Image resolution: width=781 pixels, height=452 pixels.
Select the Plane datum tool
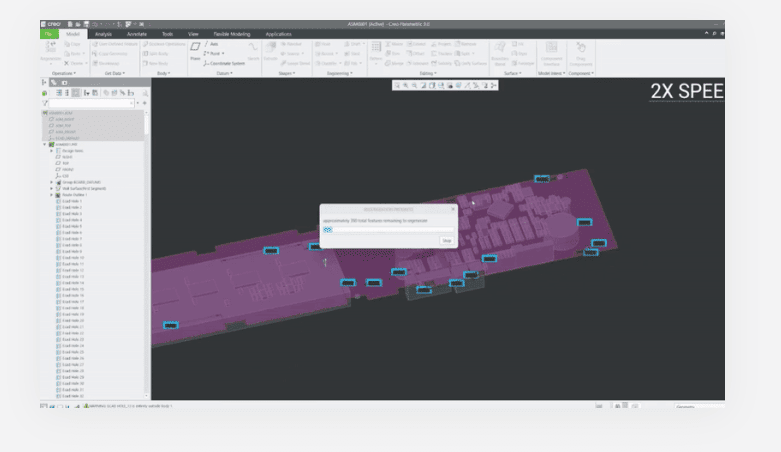click(x=195, y=51)
